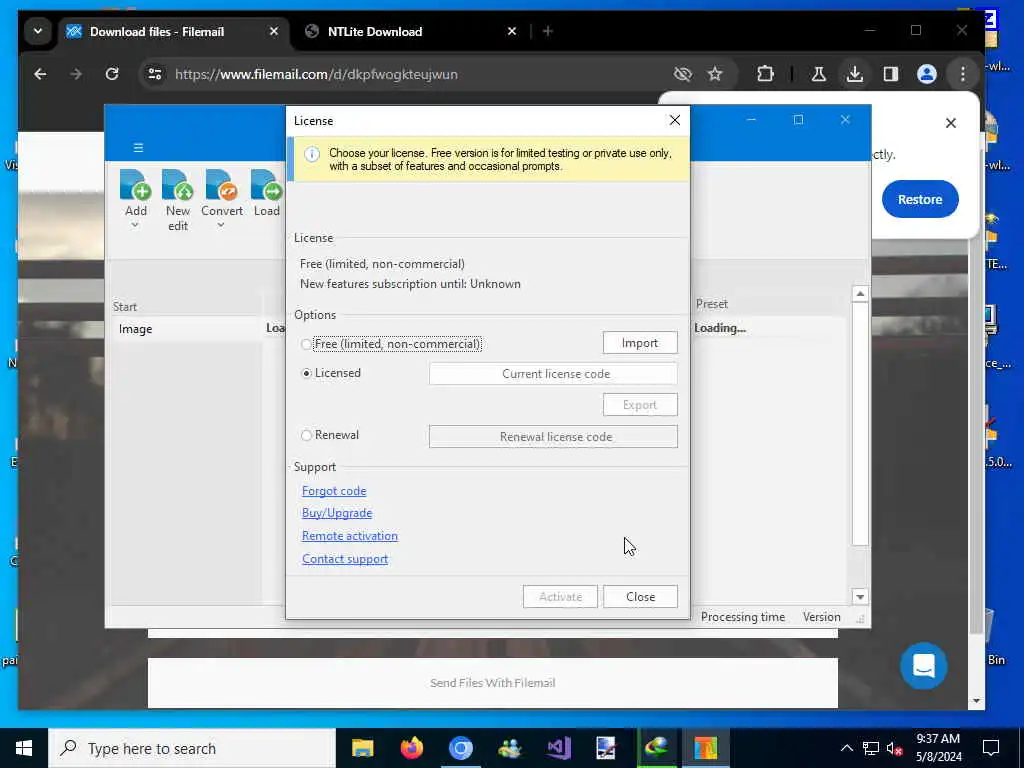Click the Close button in License dialog
The height and width of the screenshot is (768, 1024).
click(641, 596)
